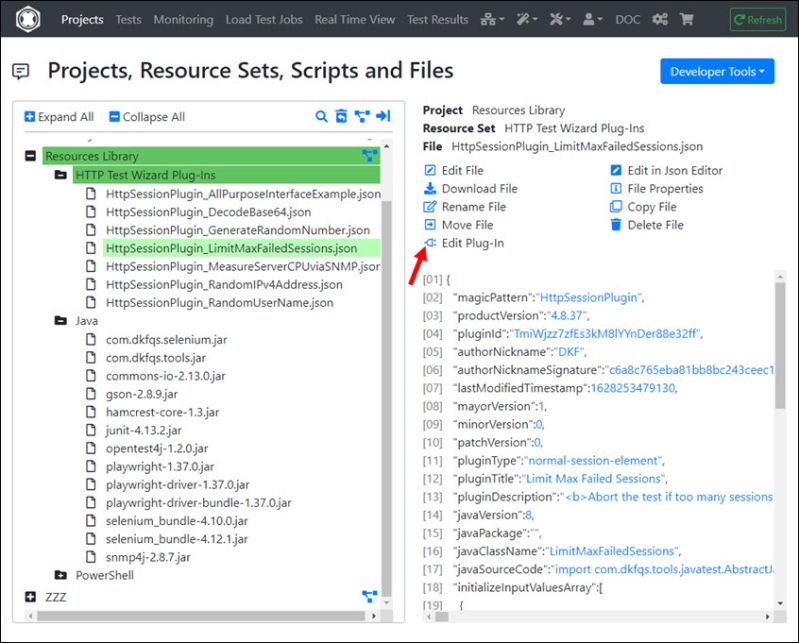Click Expand All in the tree

[x=59, y=117]
